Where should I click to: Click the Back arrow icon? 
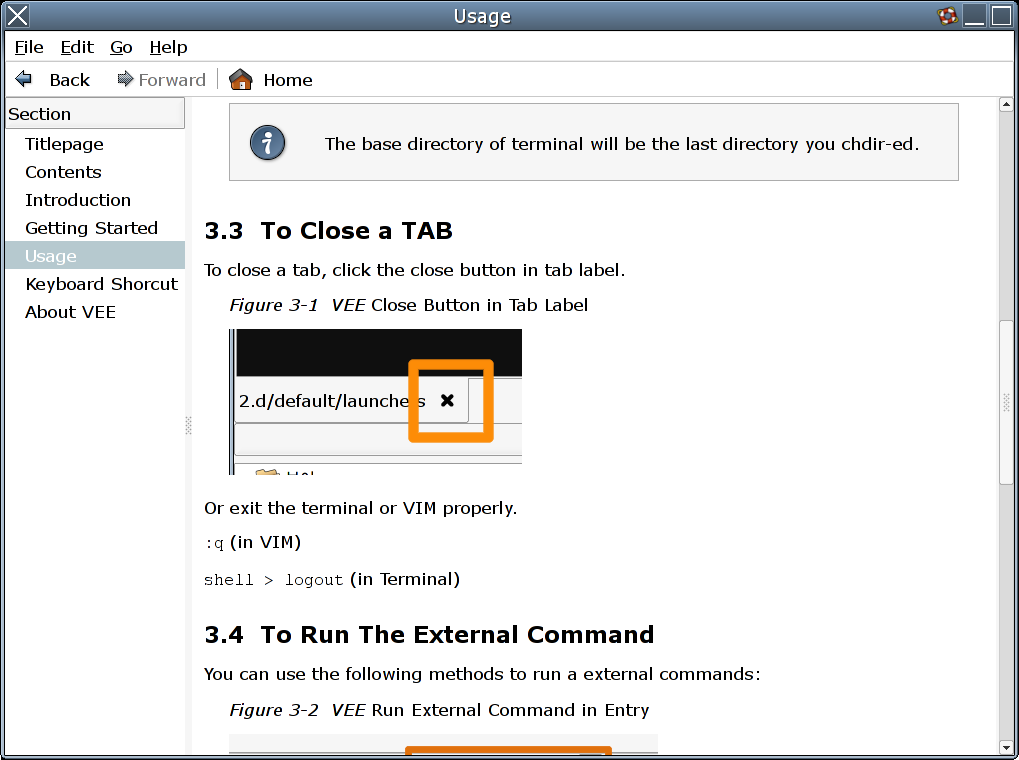tap(24, 79)
